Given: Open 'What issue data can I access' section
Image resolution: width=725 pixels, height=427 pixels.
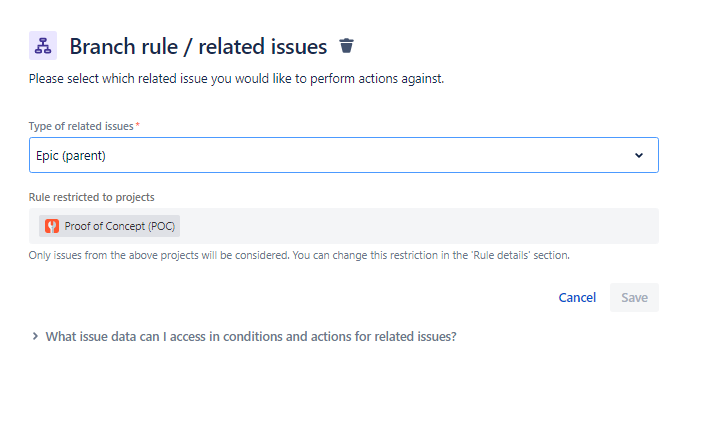Looking at the screenshot, I should [251, 337].
